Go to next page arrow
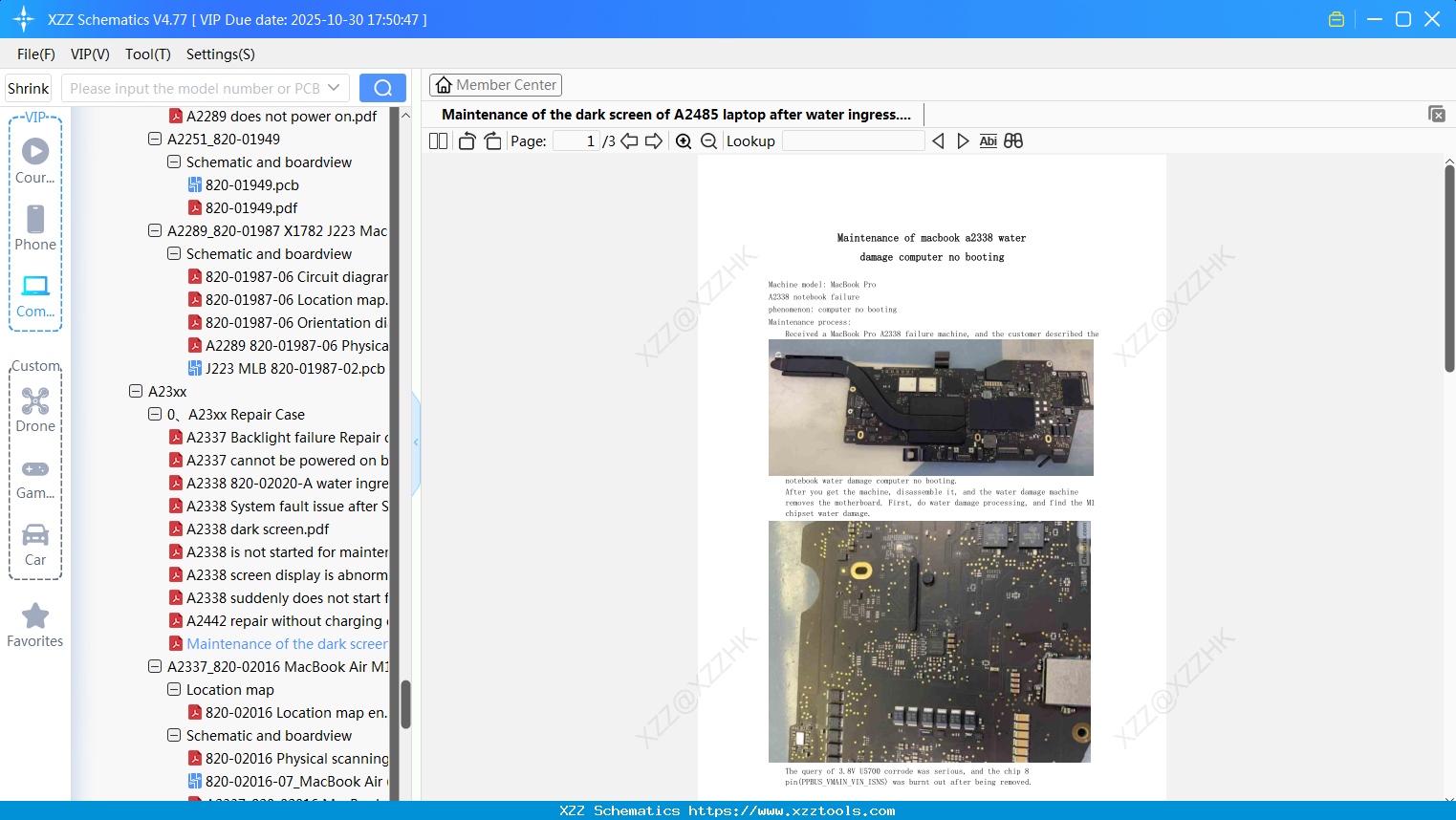Screen dimensions: 1456x820 coord(654,141)
